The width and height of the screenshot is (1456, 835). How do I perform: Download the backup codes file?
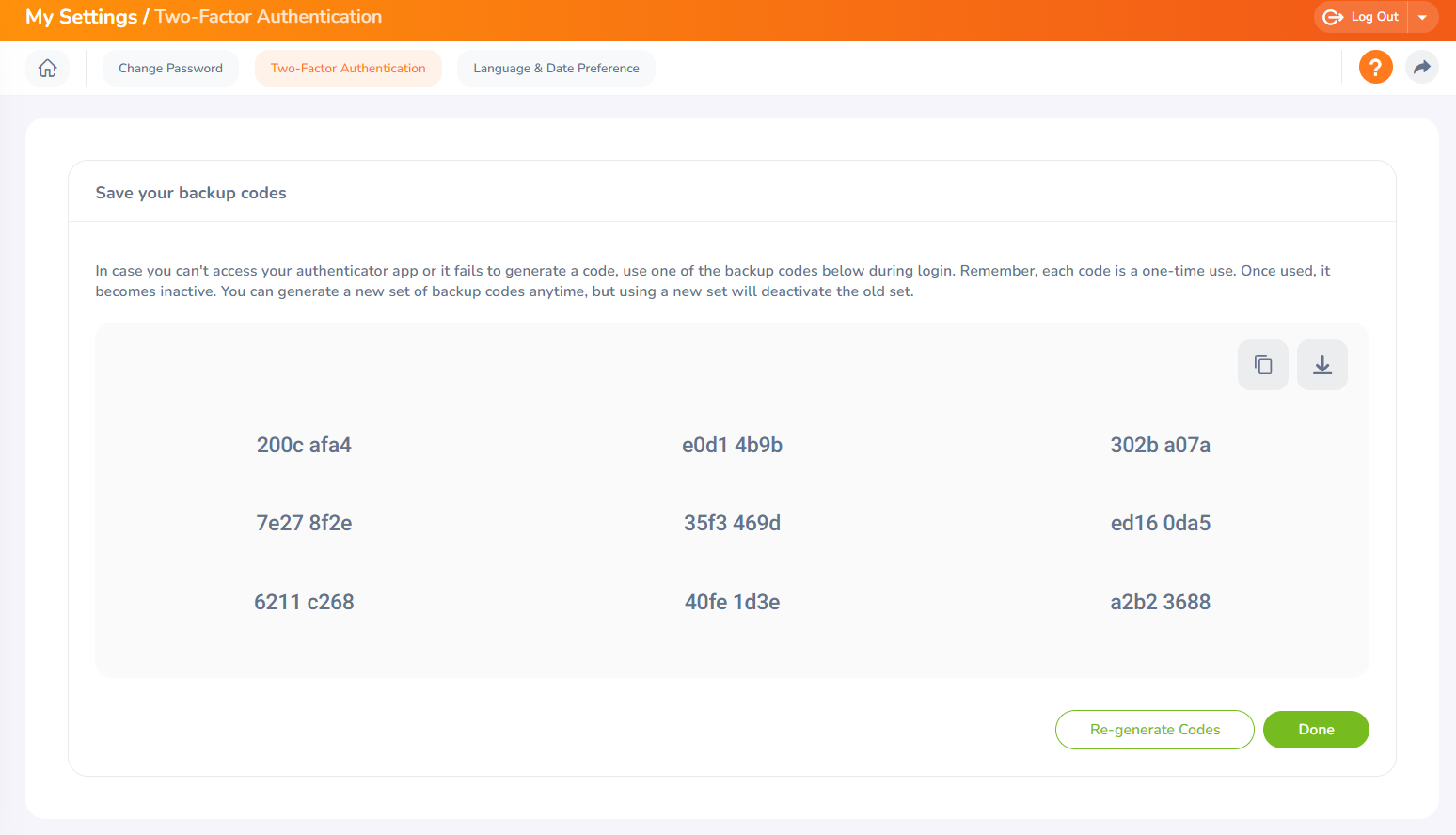click(1321, 365)
